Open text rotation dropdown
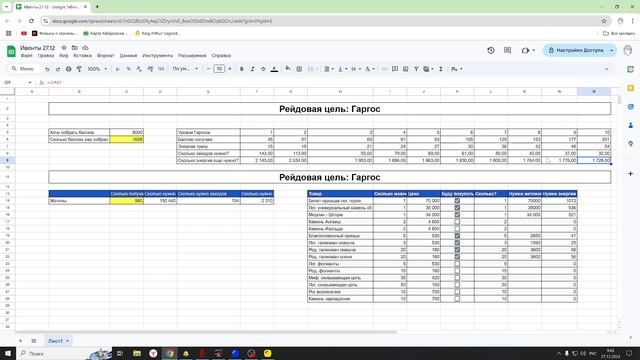 click(369, 69)
